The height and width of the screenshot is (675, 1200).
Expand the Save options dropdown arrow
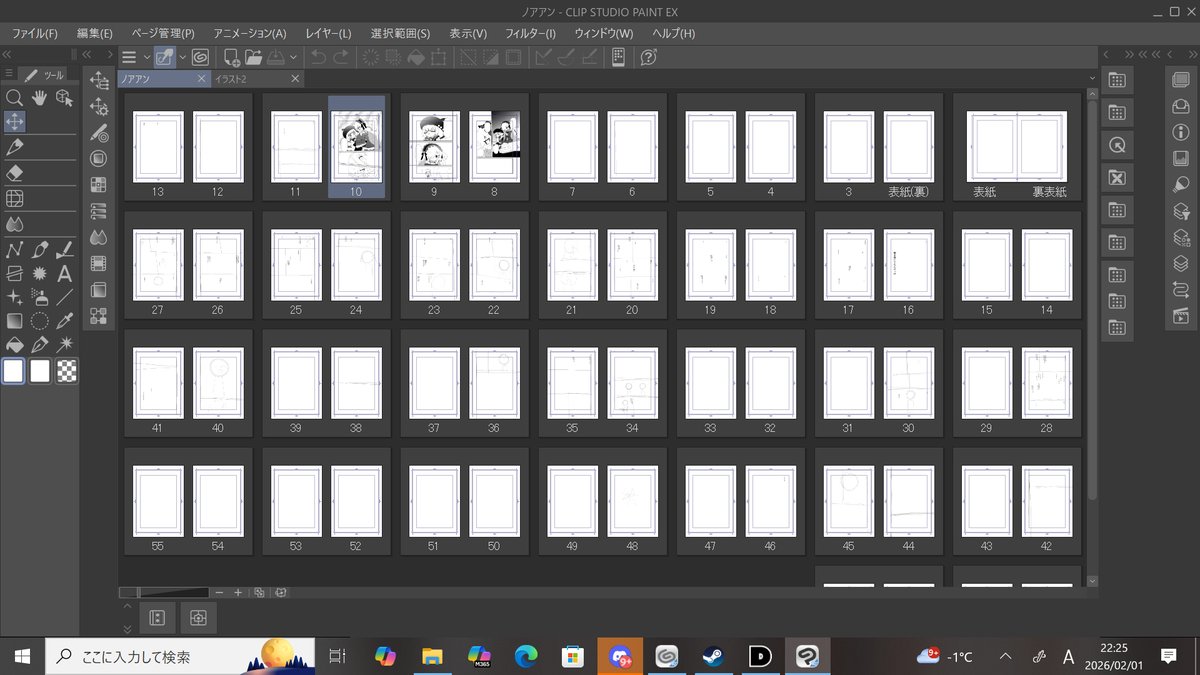(293, 57)
